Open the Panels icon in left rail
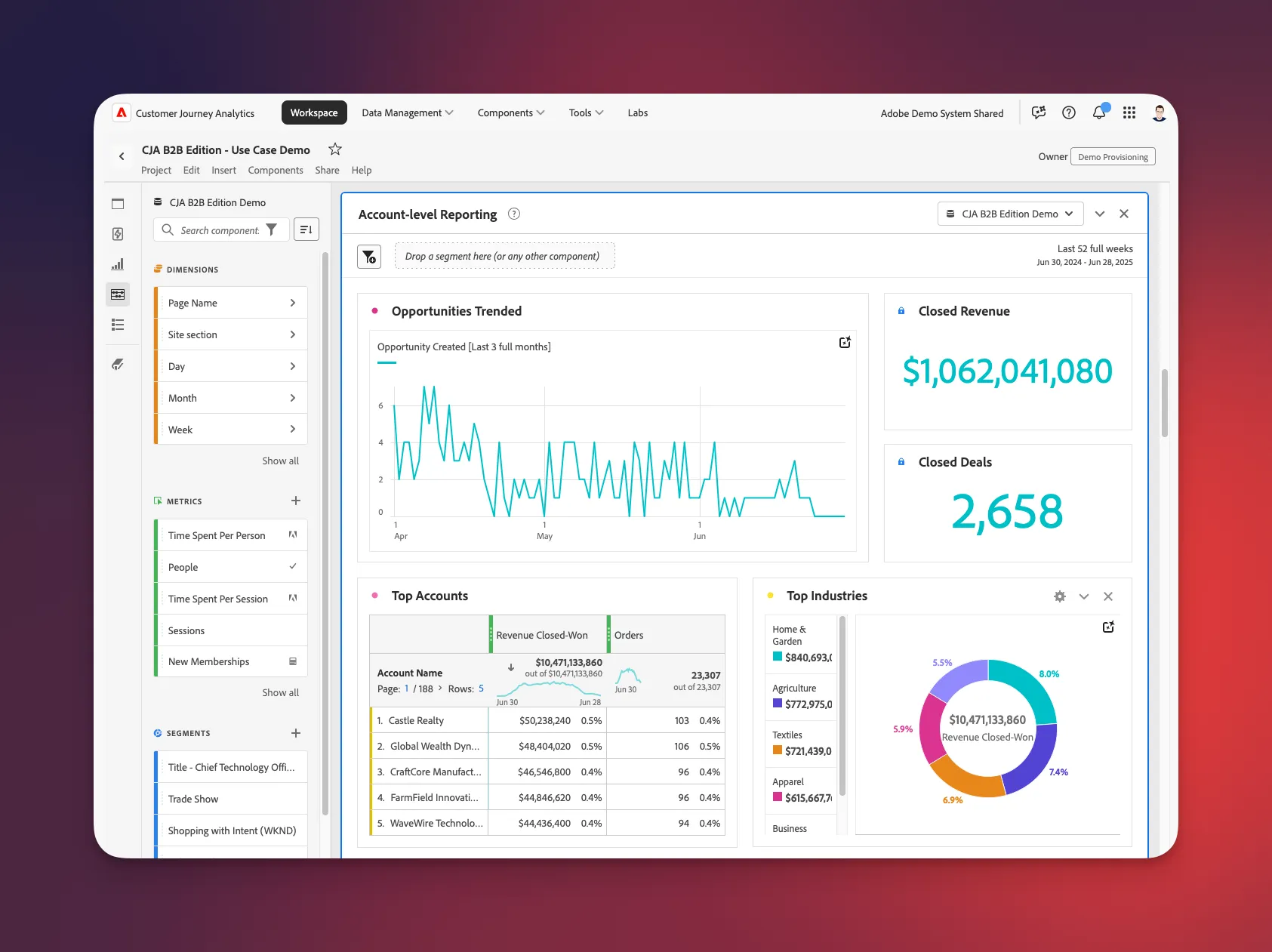 118,204
